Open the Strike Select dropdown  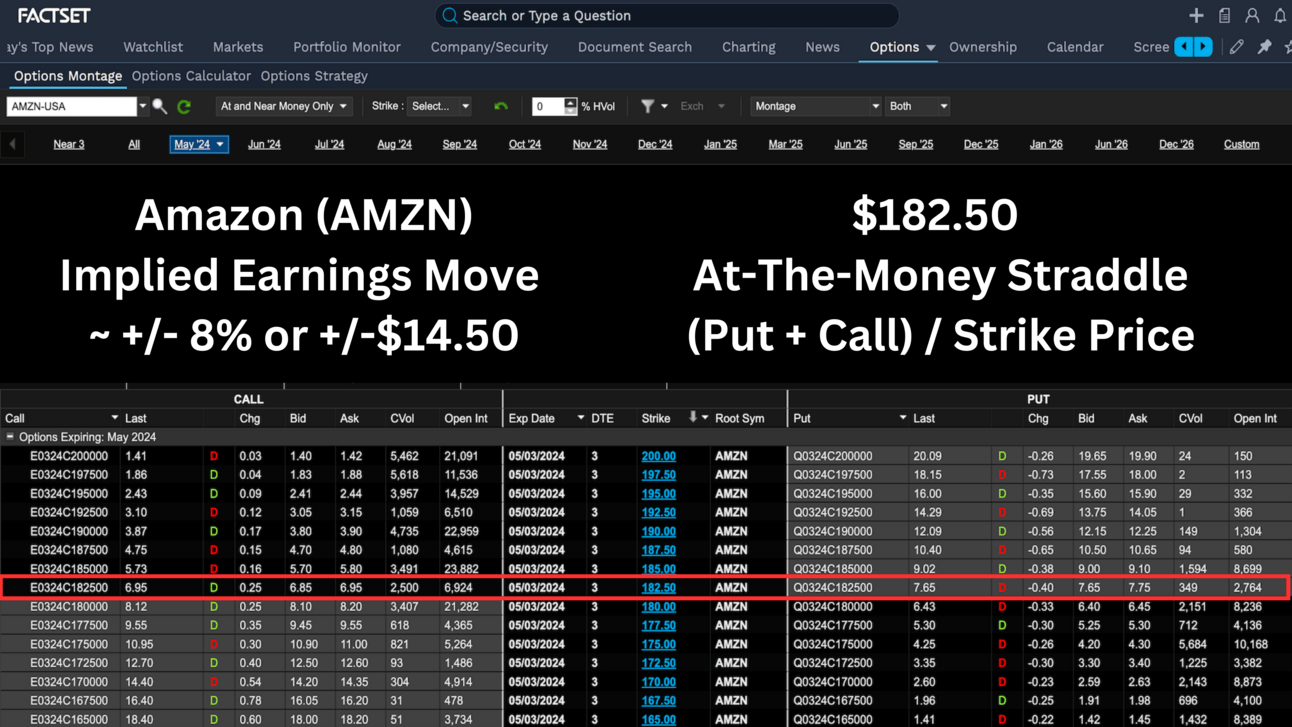439,106
